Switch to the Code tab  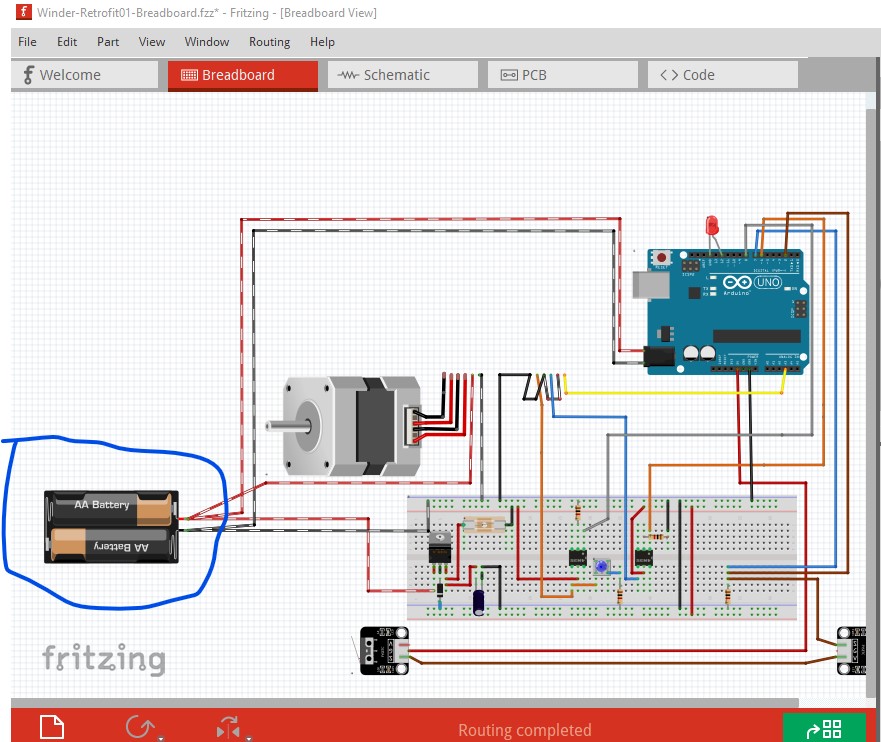723,75
